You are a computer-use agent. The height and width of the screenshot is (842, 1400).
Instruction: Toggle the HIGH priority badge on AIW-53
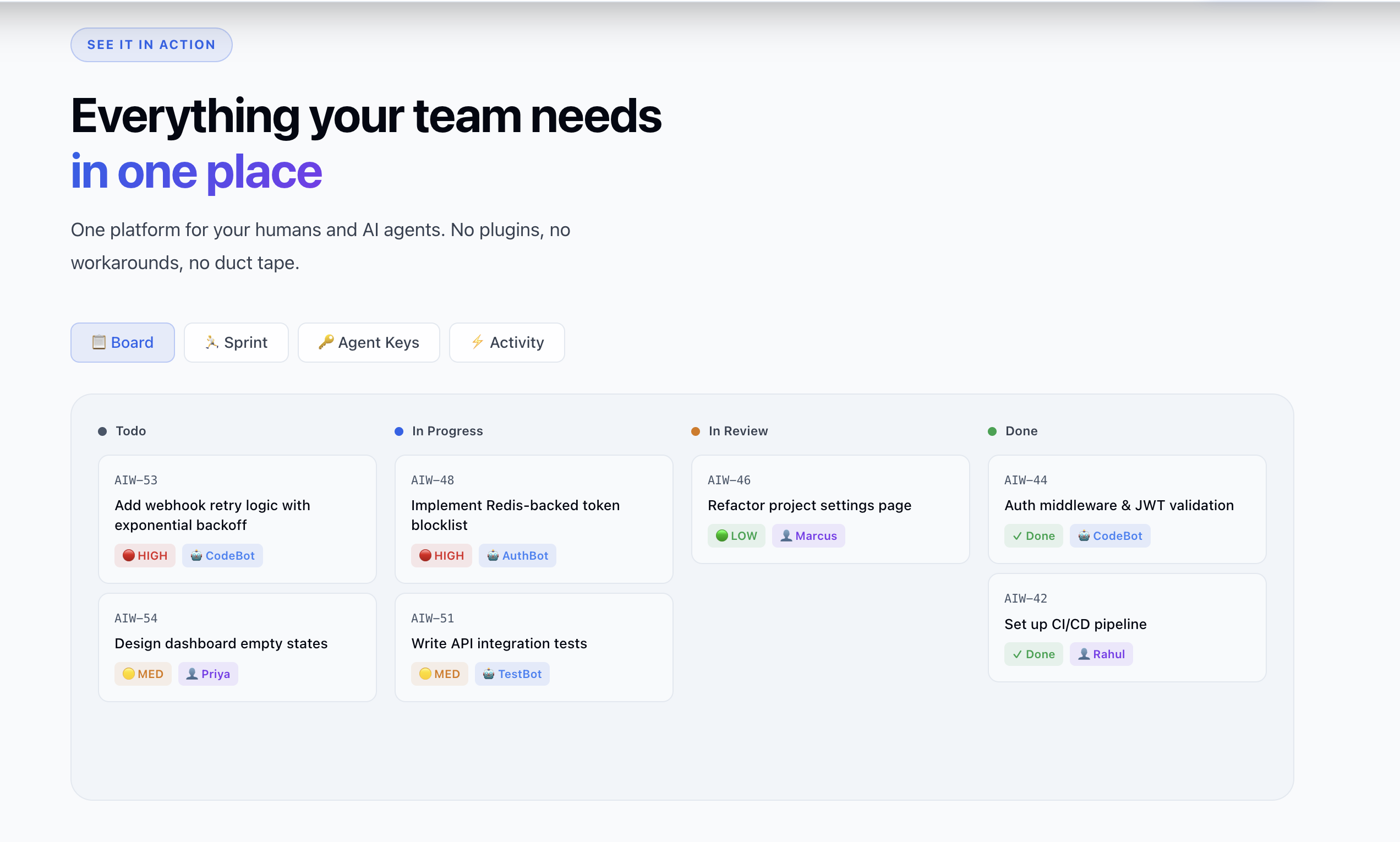(x=145, y=555)
